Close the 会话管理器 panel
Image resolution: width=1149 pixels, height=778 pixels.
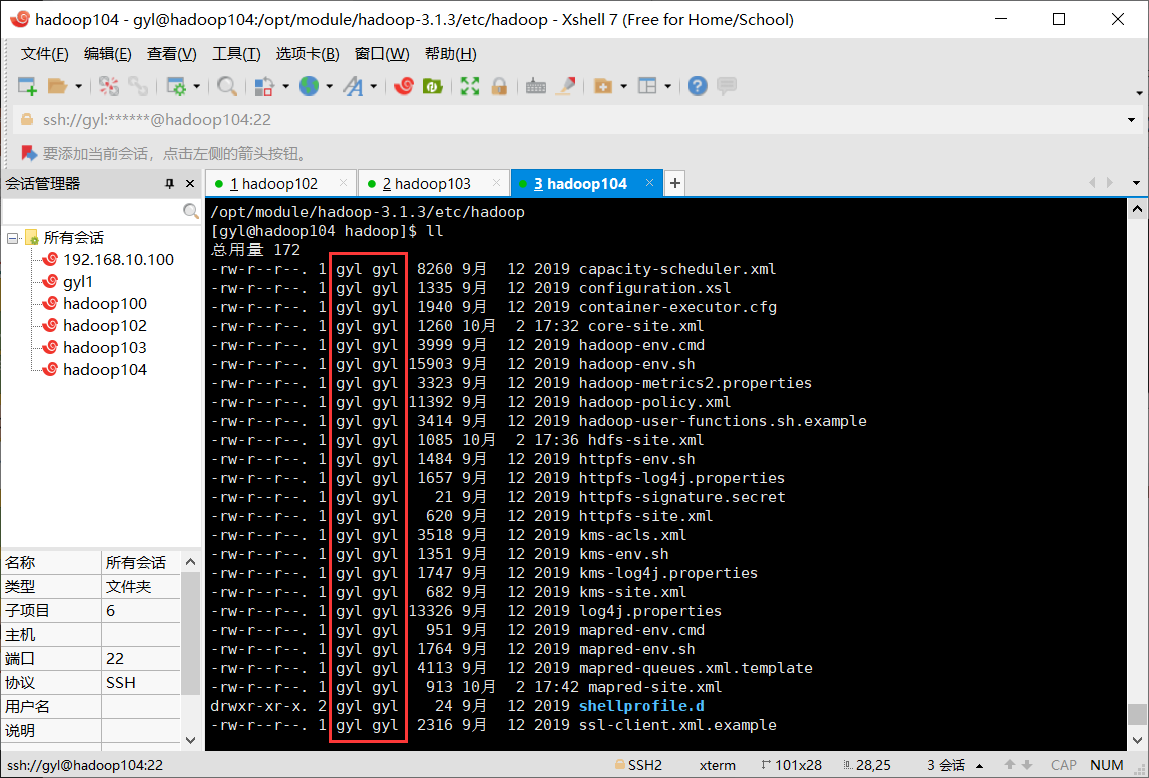[190, 184]
